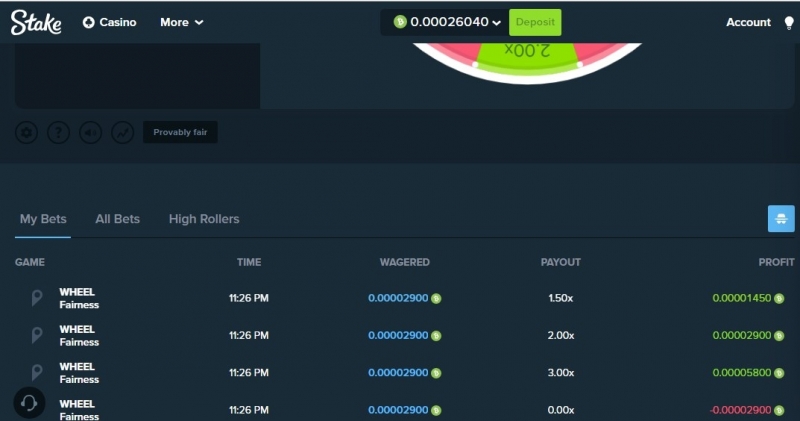The image size is (800, 421).
Task: Open game settings gear icon
Action: click(27, 133)
